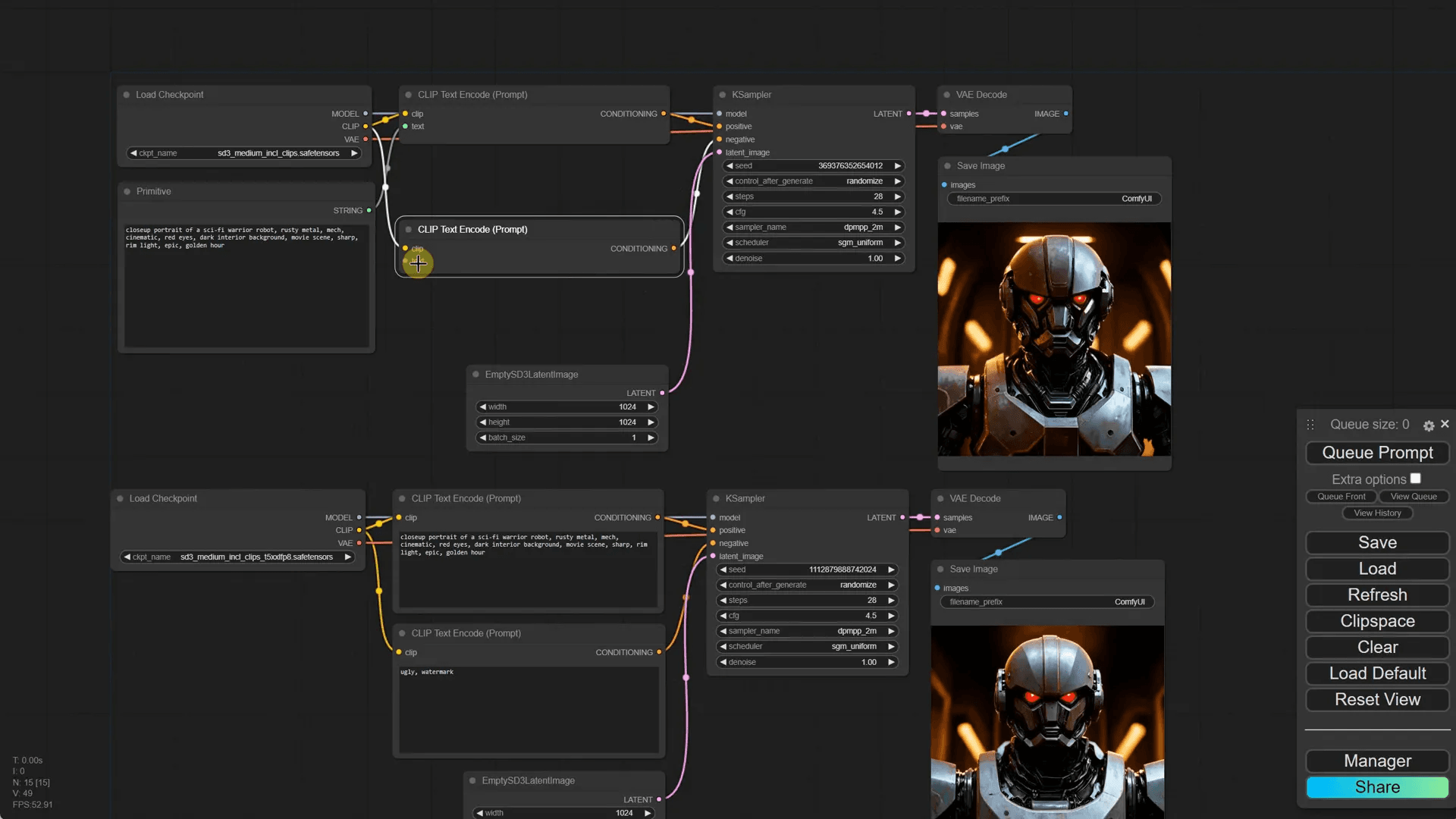Collapse the top Save Image node via its dot
Viewport: 1456px width, 819px height.
(x=948, y=165)
